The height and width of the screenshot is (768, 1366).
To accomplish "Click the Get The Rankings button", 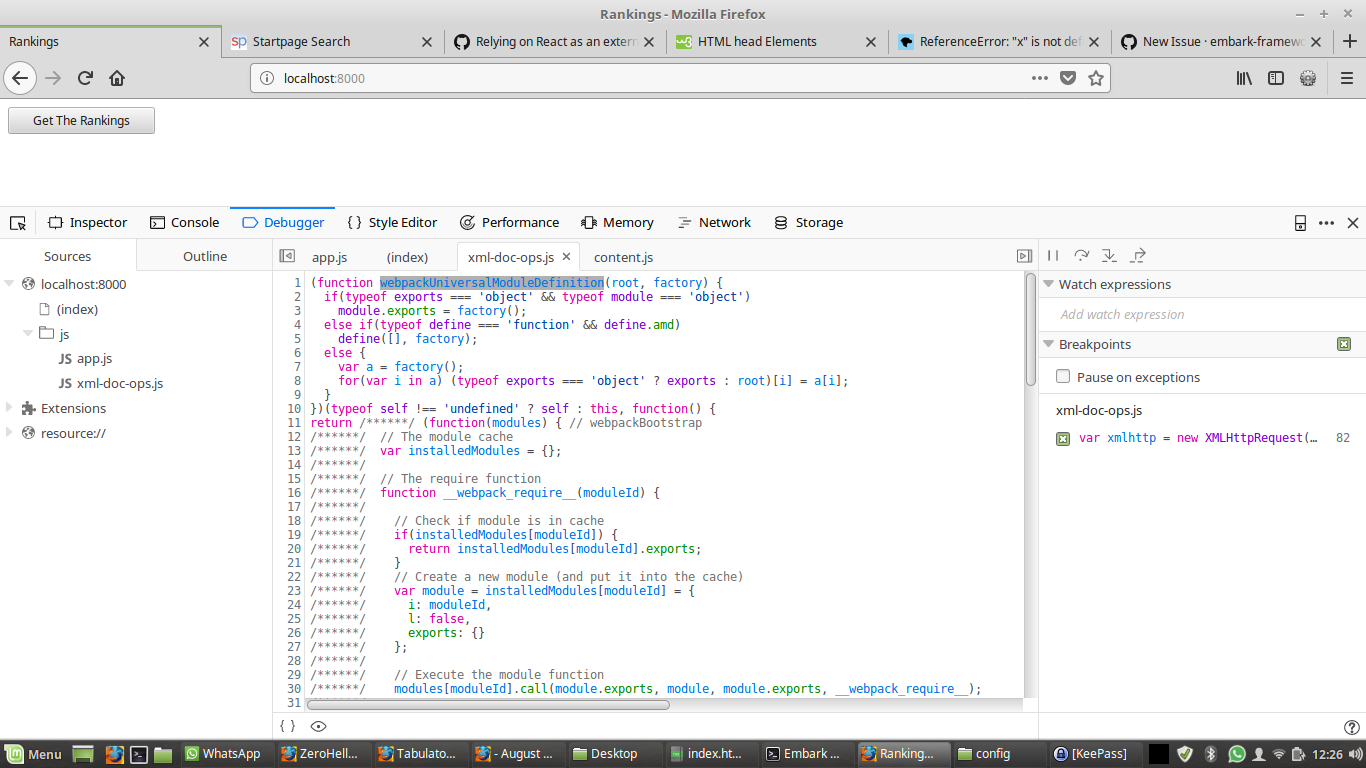I will pos(80,120).
